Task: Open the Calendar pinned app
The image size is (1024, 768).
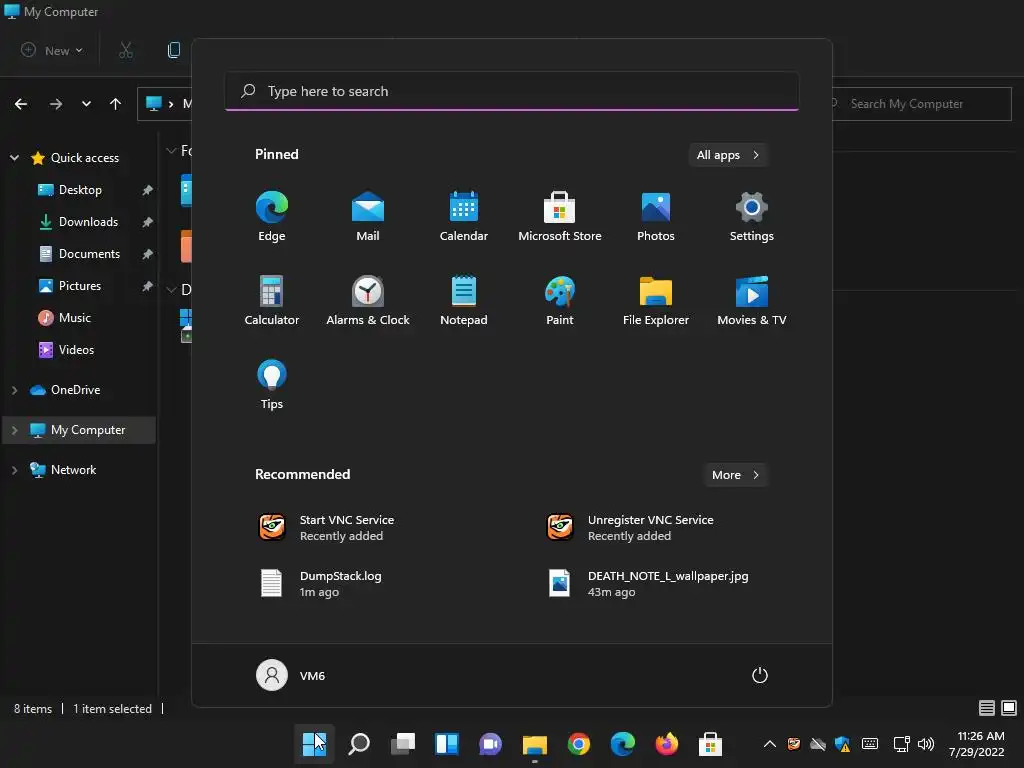Action: 464,217
